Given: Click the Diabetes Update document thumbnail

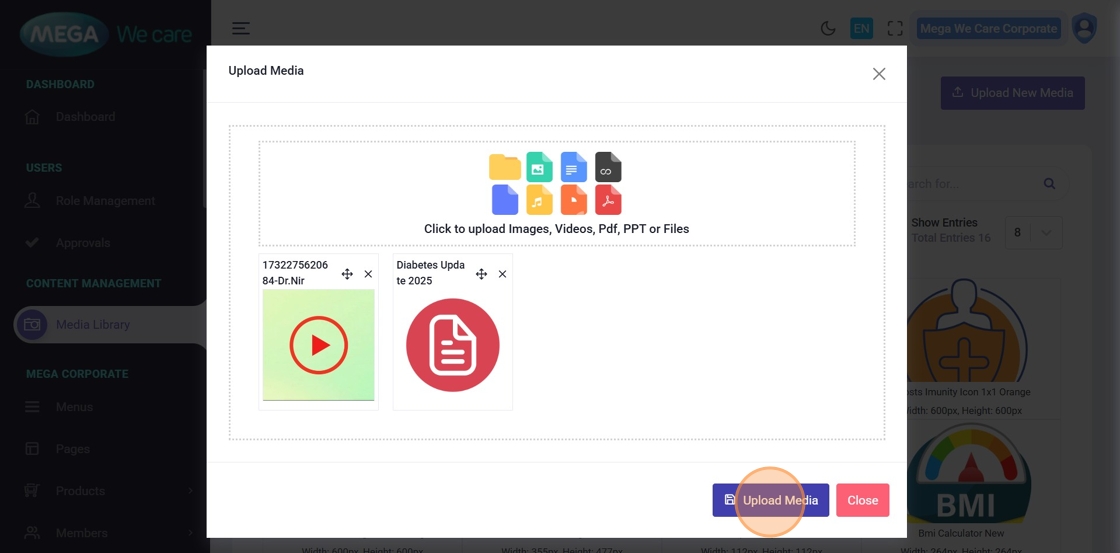Looking at the screenshot, I should pyautogui.click(x=452, y=345).
